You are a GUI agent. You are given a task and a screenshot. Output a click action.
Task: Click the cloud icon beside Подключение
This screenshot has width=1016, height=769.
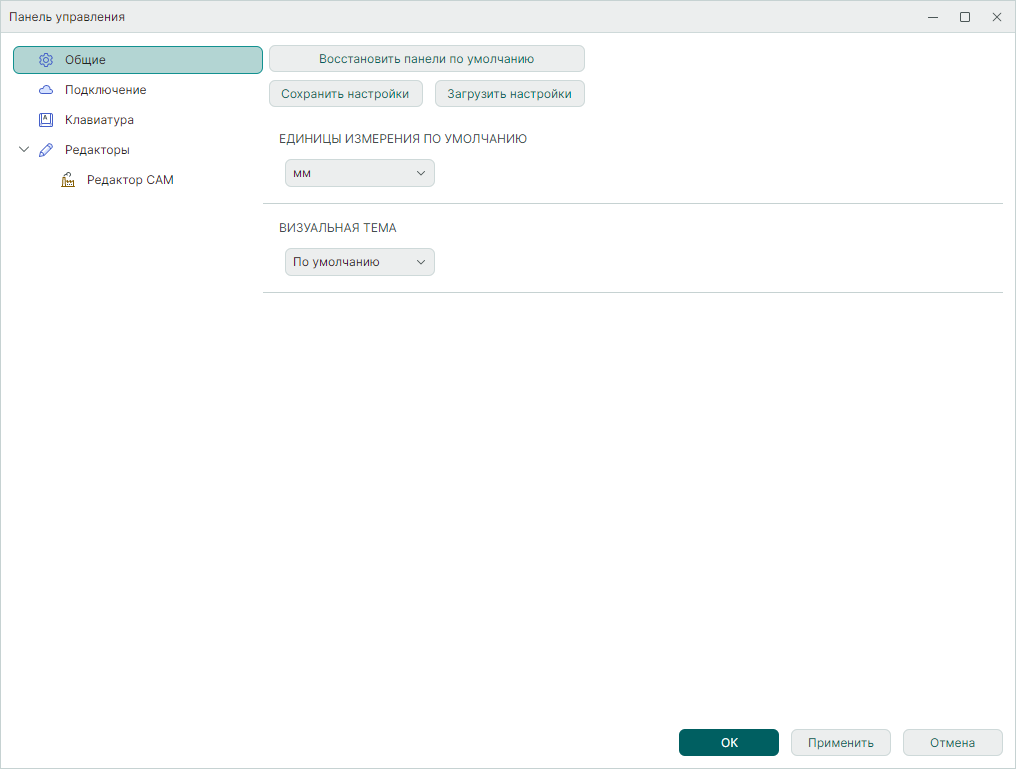tap(46, 89)
